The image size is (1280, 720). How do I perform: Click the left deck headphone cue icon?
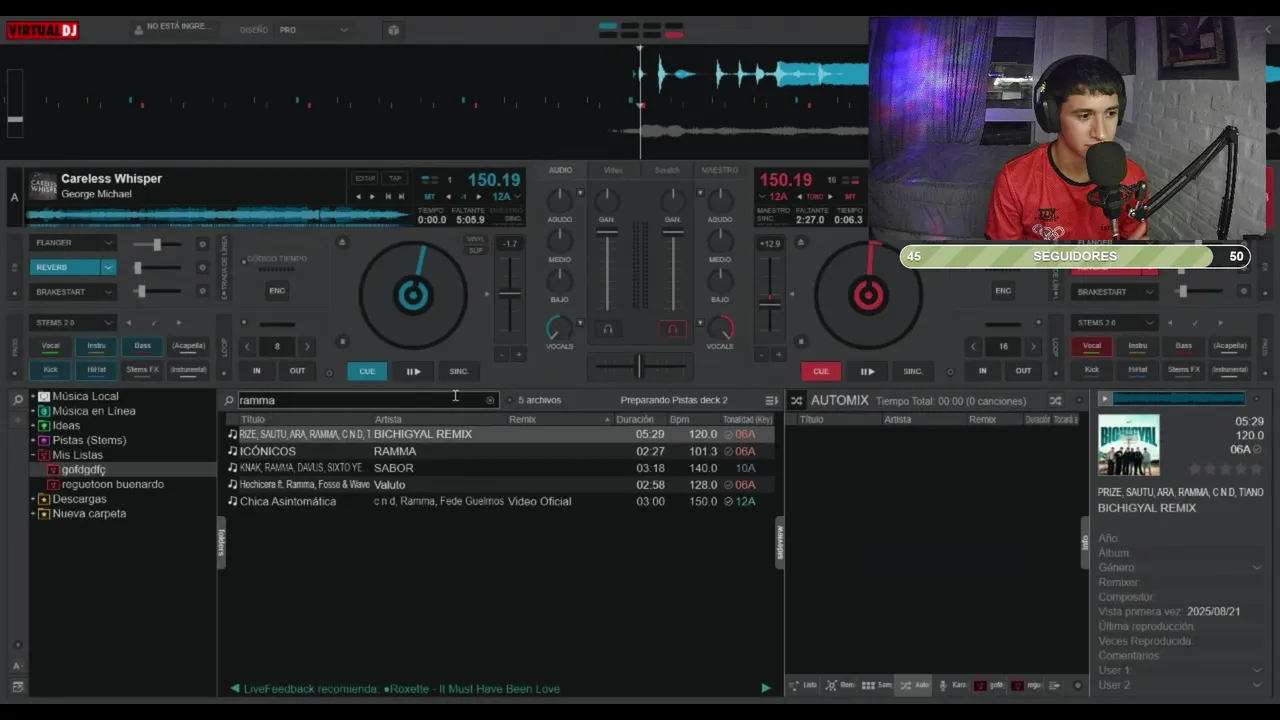tap(607, 329)
